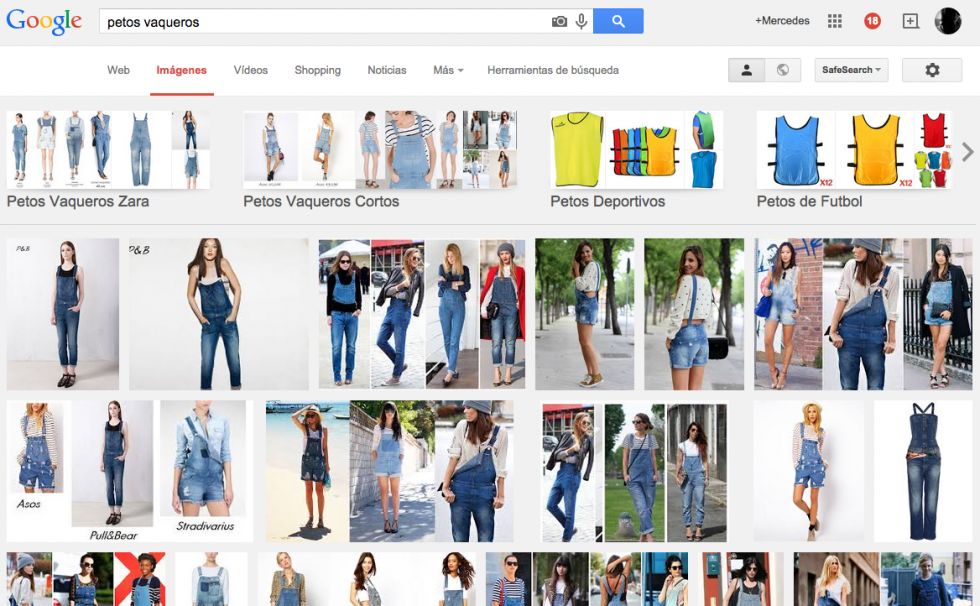Go to the Shopping tab

coord(317,70)
